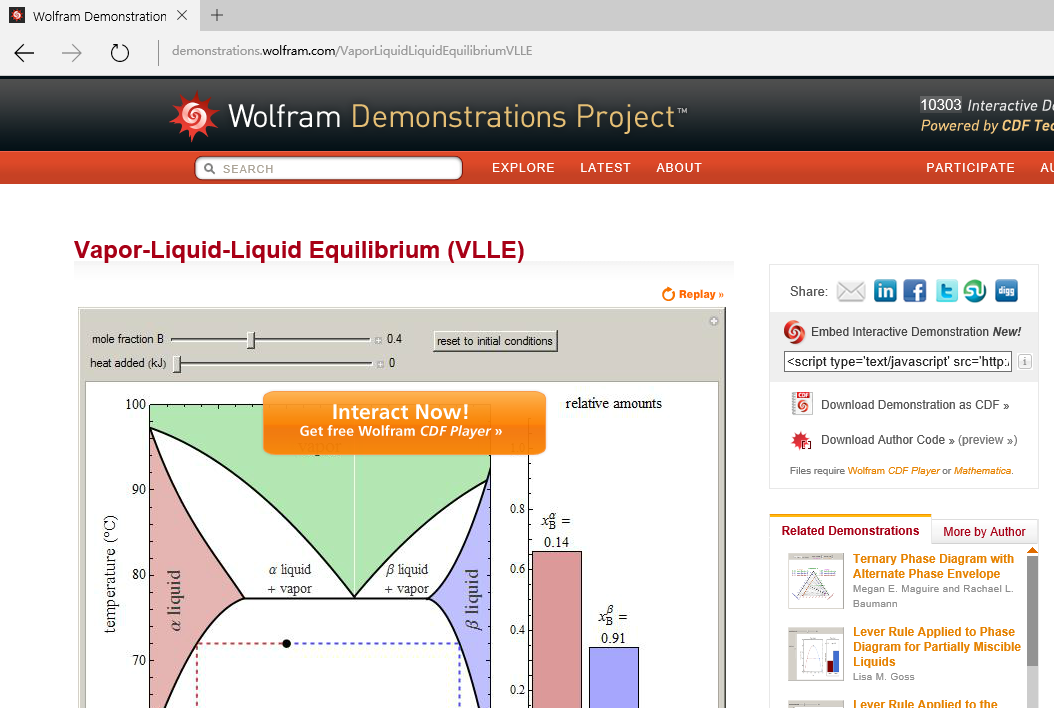Open the Mathematica link
This screenshot has height=708, width=1054.
coord(982,471)
